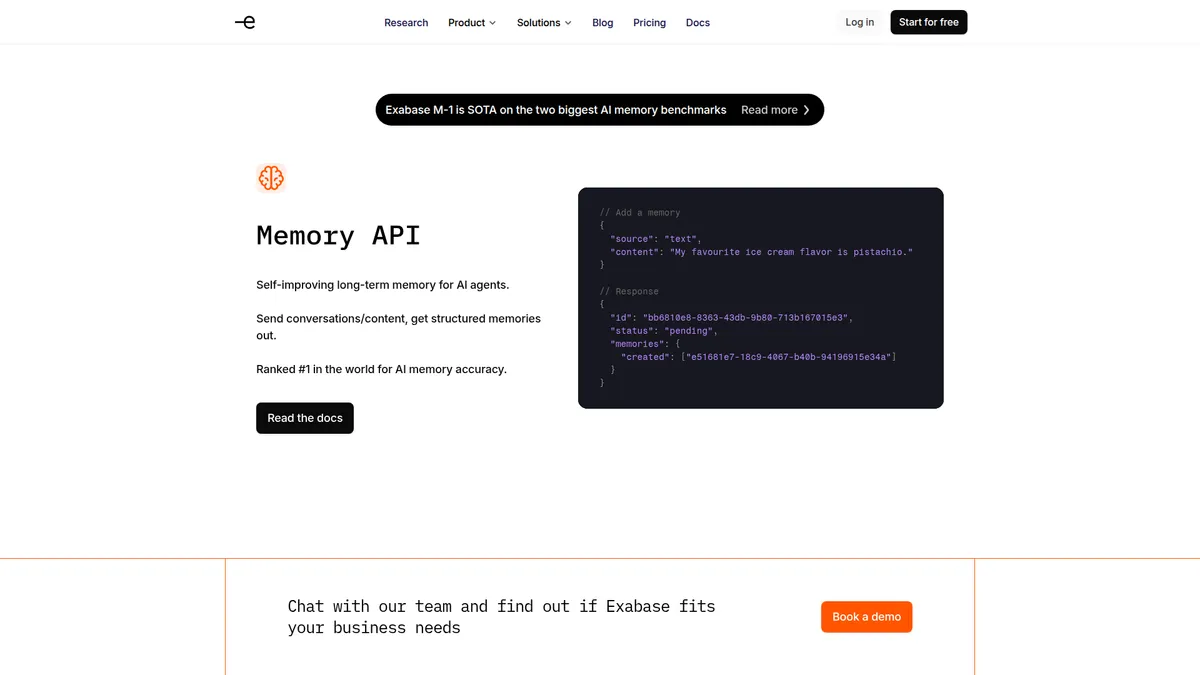This screenshot has height=675, width=1200.
Task: Go to the Blog page
Action: tap(603, 22)
